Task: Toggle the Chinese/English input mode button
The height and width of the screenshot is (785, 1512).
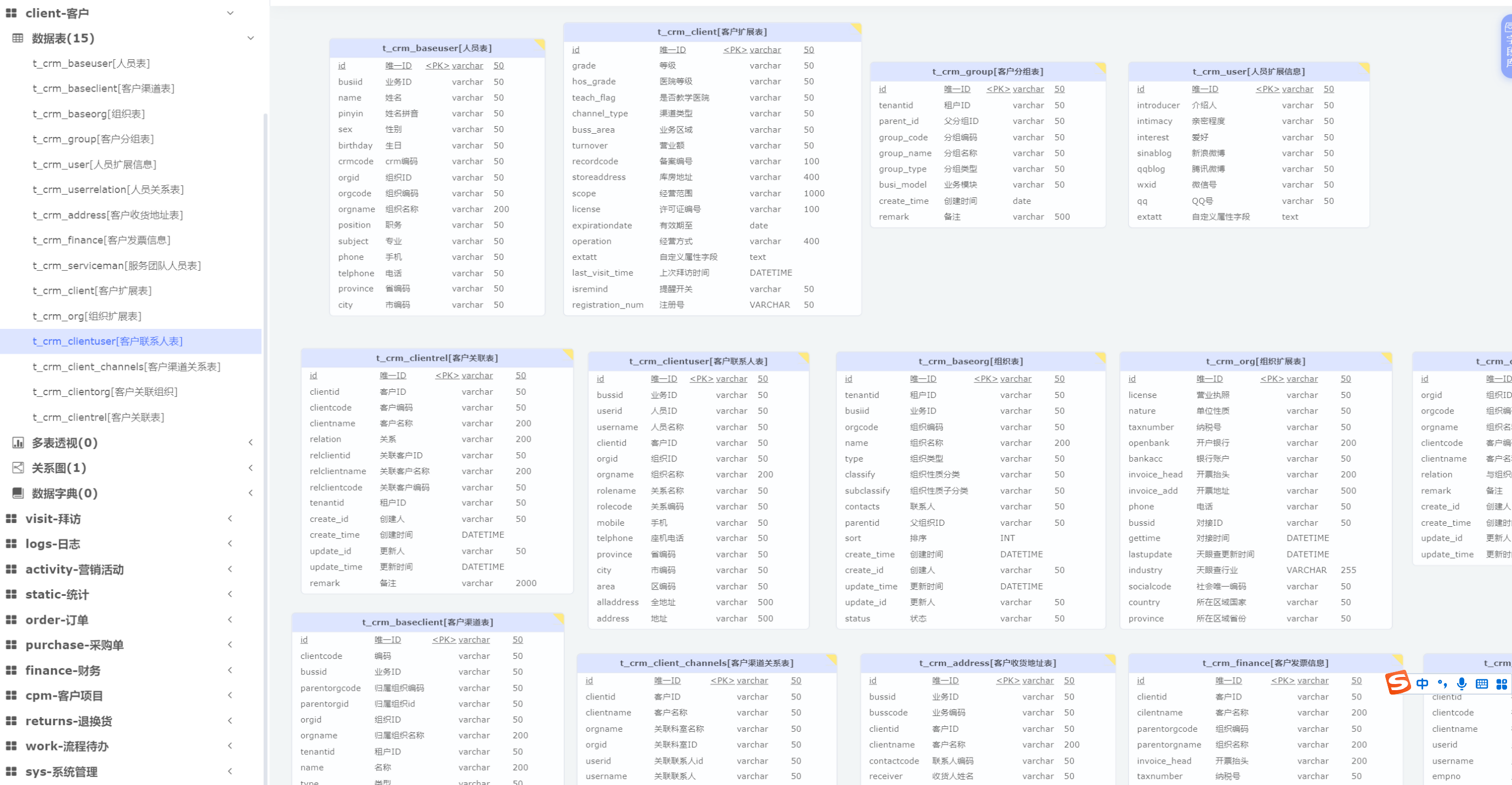Action: [1422, 684]
